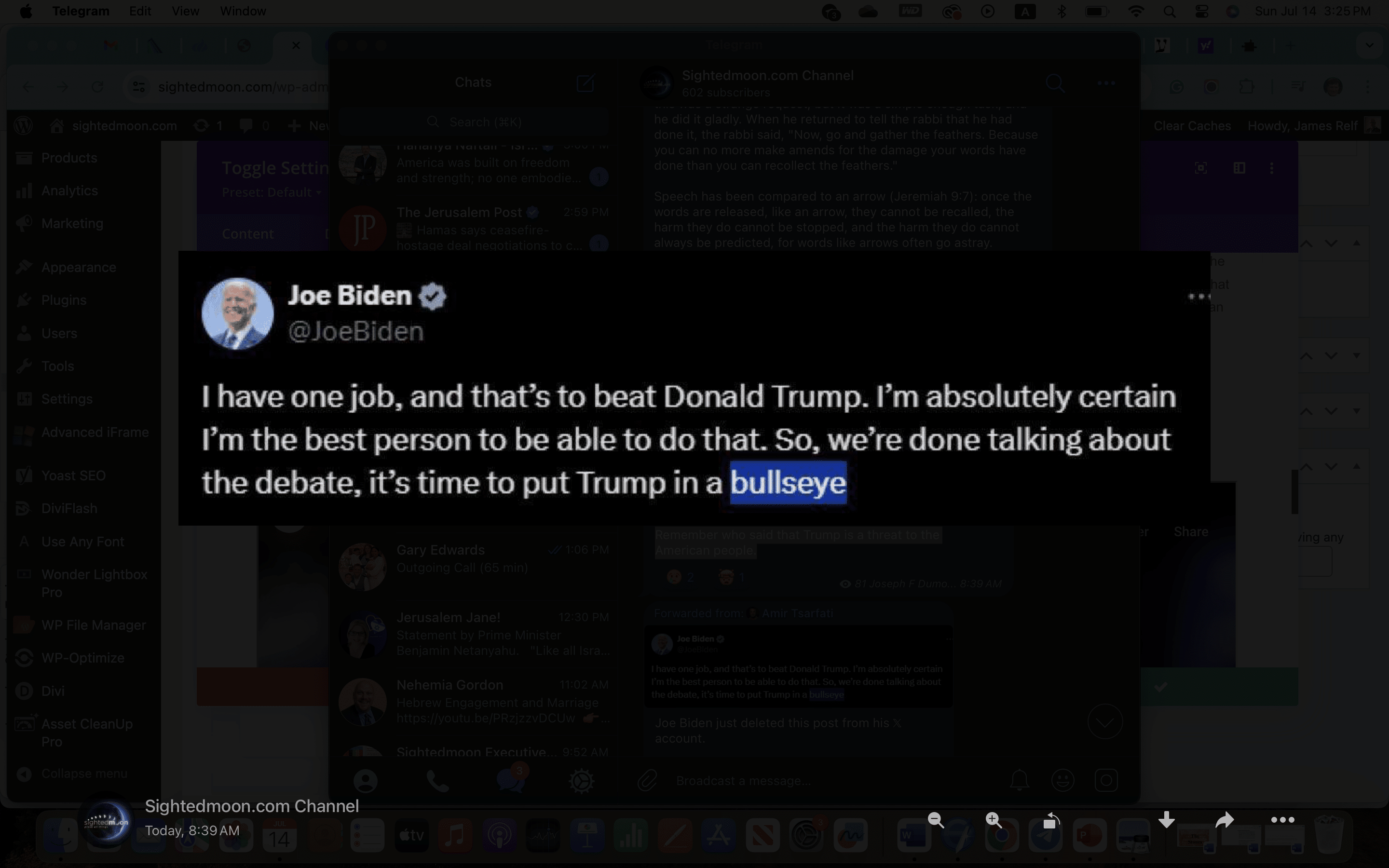Open Appearance in WordPress sidebar
The image size is (1389, 868).
(79, 268)
